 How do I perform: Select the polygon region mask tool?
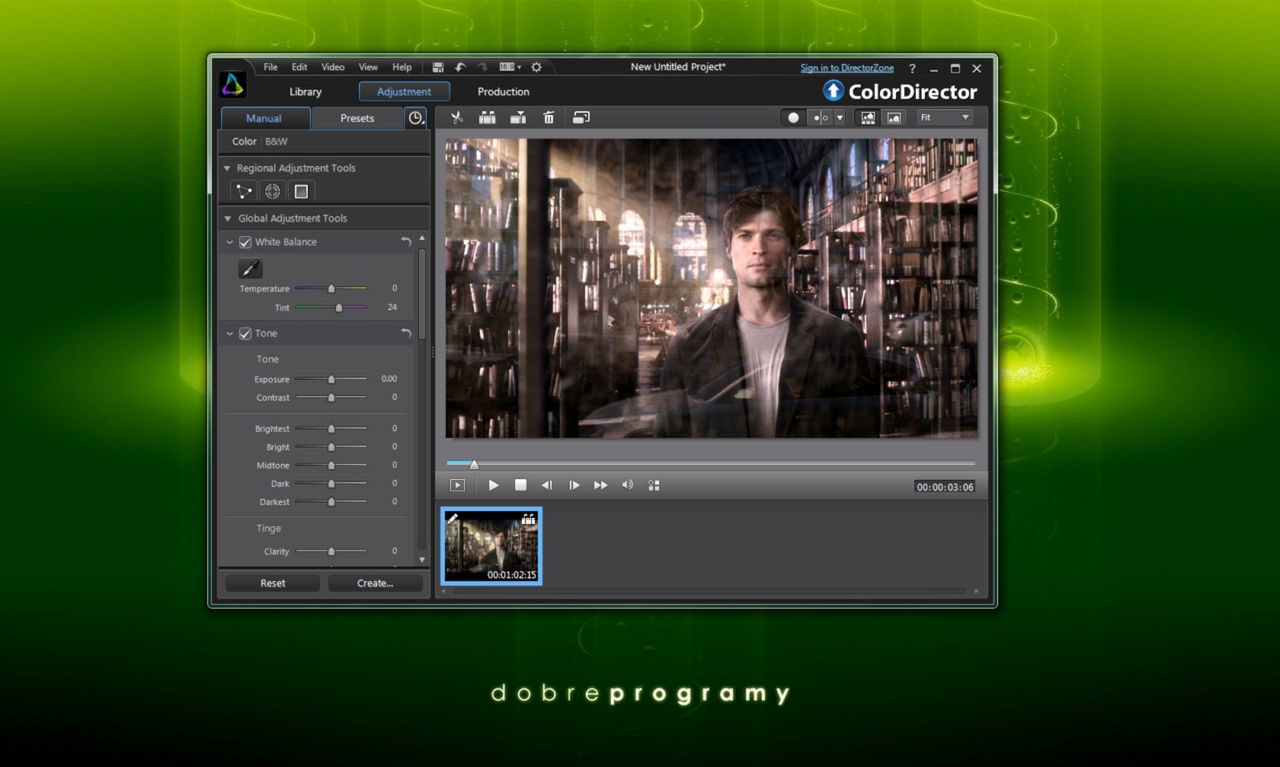point(243,191)
